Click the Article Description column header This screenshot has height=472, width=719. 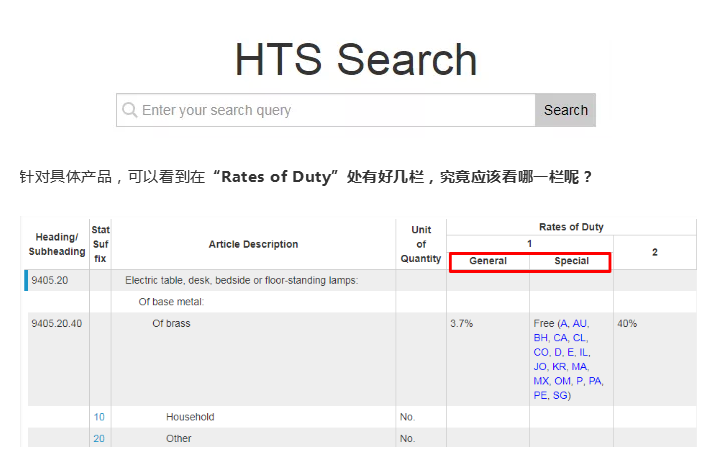coord(253,244)
